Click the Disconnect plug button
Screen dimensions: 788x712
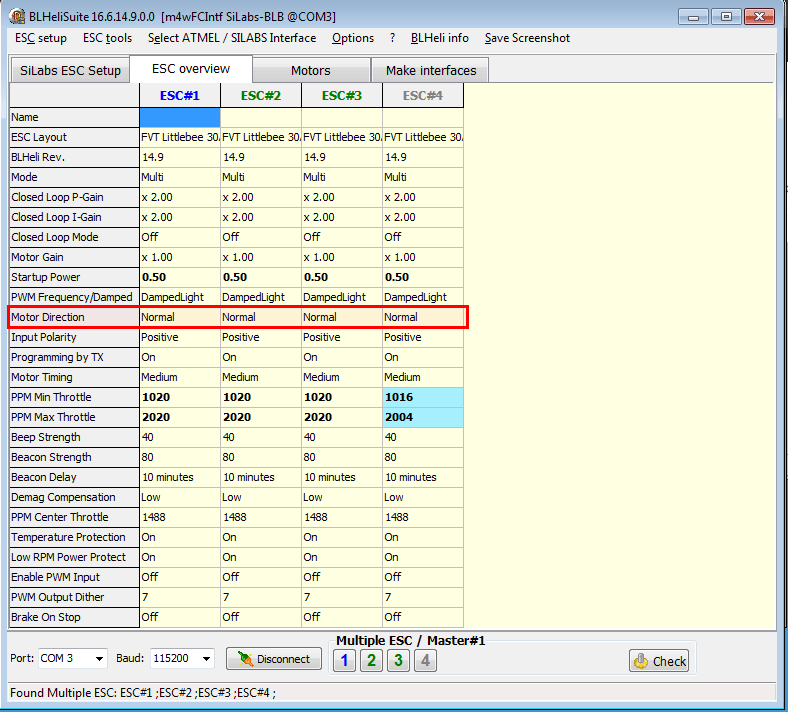tap(274, 659)
